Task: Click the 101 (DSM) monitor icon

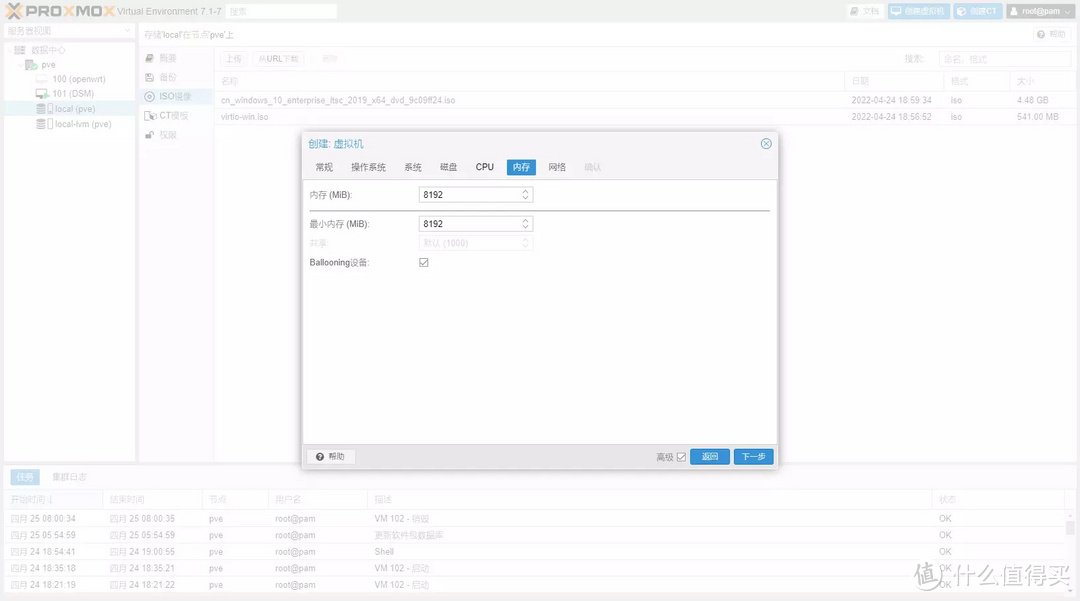Action: [x=42, y=94]
